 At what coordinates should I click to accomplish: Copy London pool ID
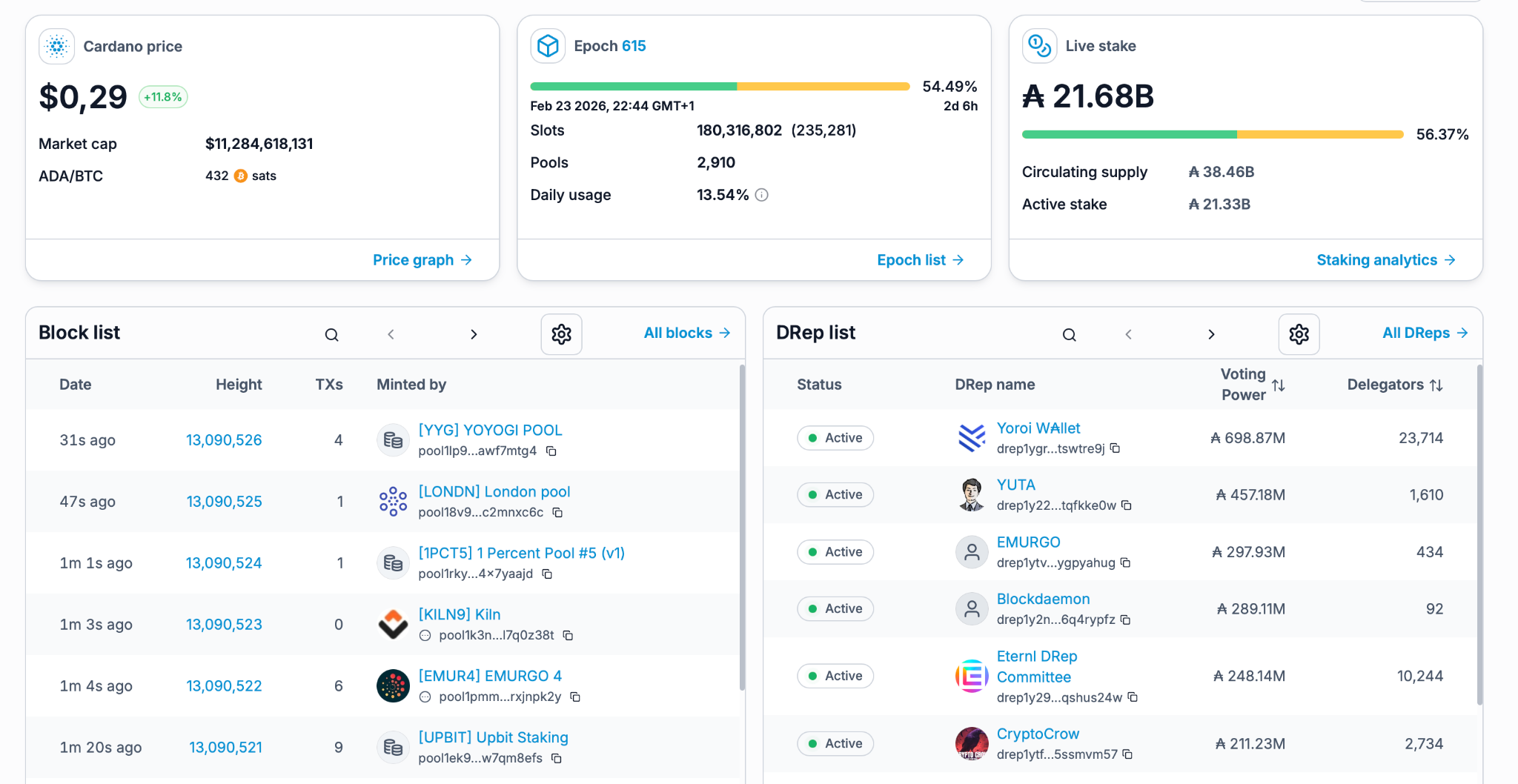click(x=558, y=512)
